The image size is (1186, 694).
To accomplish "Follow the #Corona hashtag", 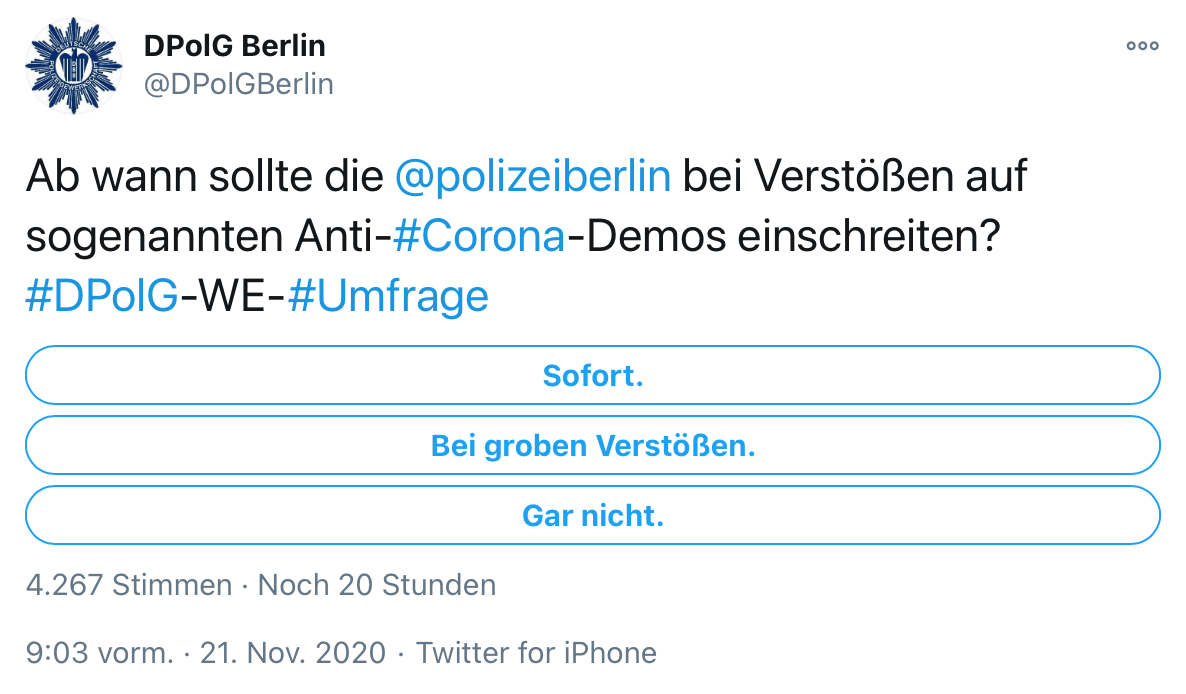I will click(480, 237).
